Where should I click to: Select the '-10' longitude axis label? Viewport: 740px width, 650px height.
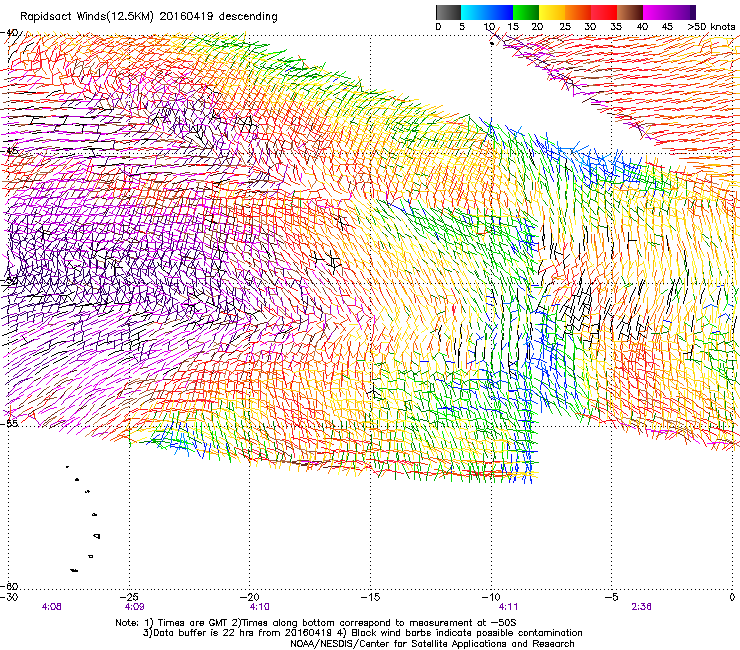point(491,597)
